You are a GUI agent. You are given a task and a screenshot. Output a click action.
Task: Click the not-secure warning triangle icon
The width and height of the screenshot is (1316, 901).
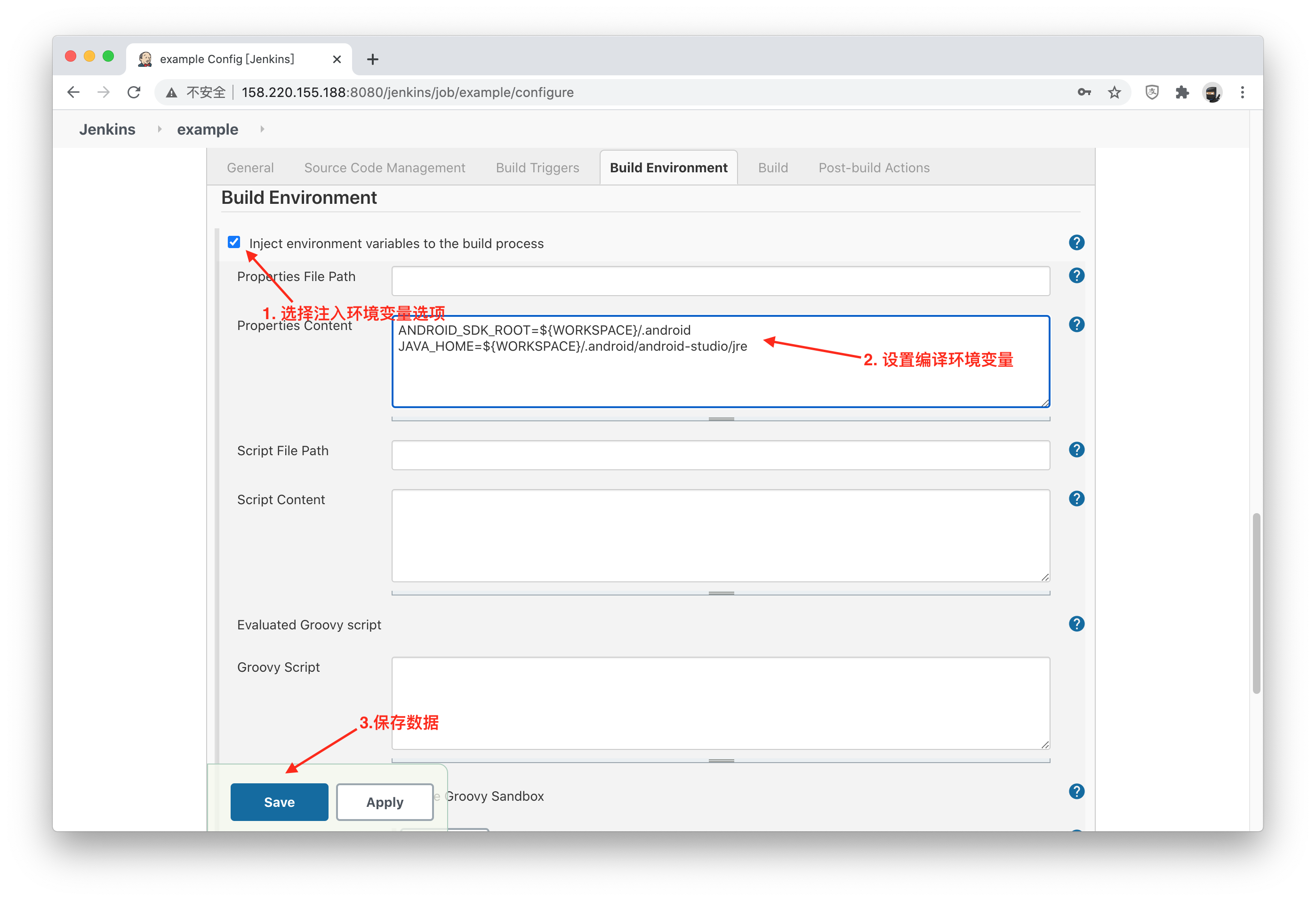click(172, 93)
